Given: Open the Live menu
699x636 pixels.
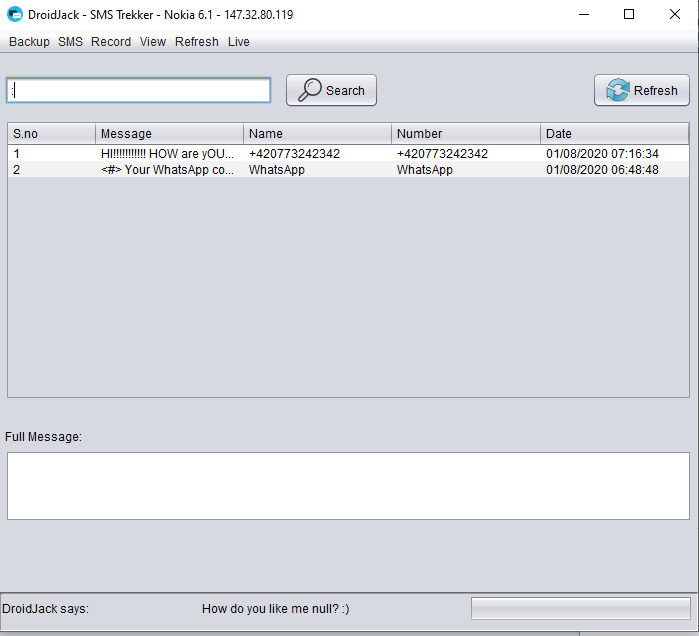Looking at the screenshot, I should coord(238,41).
